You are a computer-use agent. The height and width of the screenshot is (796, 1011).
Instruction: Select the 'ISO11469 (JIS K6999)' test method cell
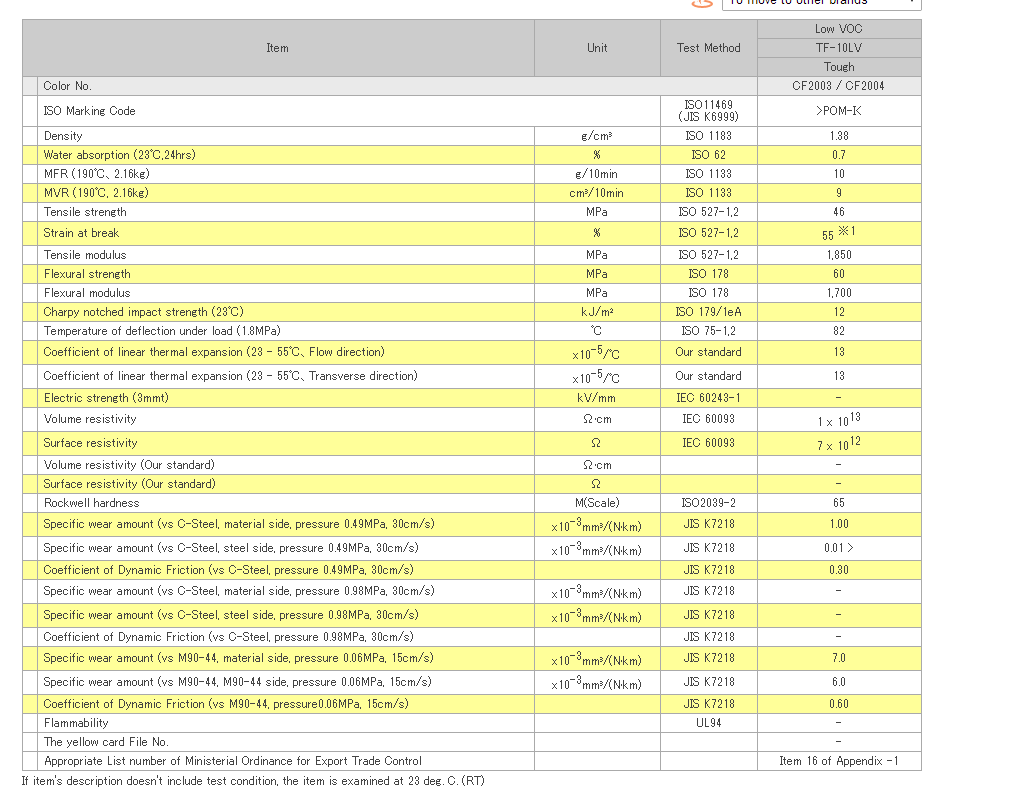[x=709, y=111]
